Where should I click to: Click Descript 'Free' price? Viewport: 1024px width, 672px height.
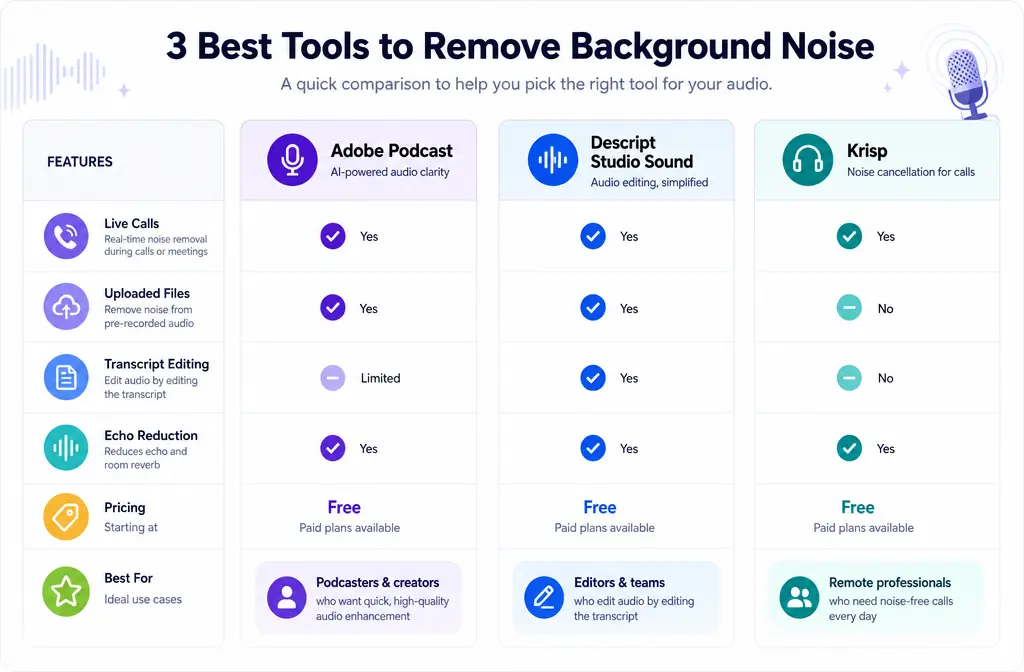(600, 507)
